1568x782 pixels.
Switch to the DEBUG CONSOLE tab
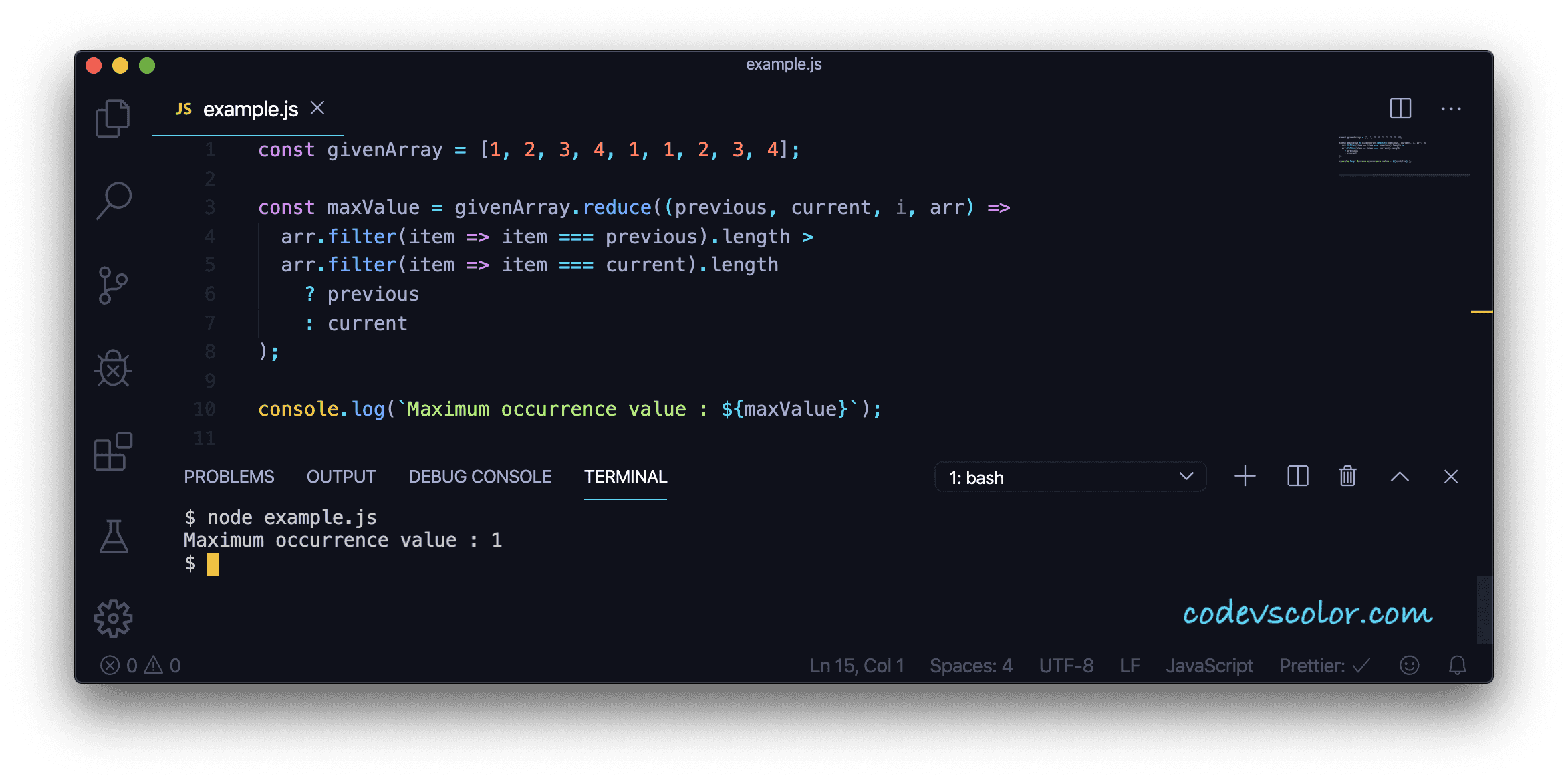click(480, 477)
